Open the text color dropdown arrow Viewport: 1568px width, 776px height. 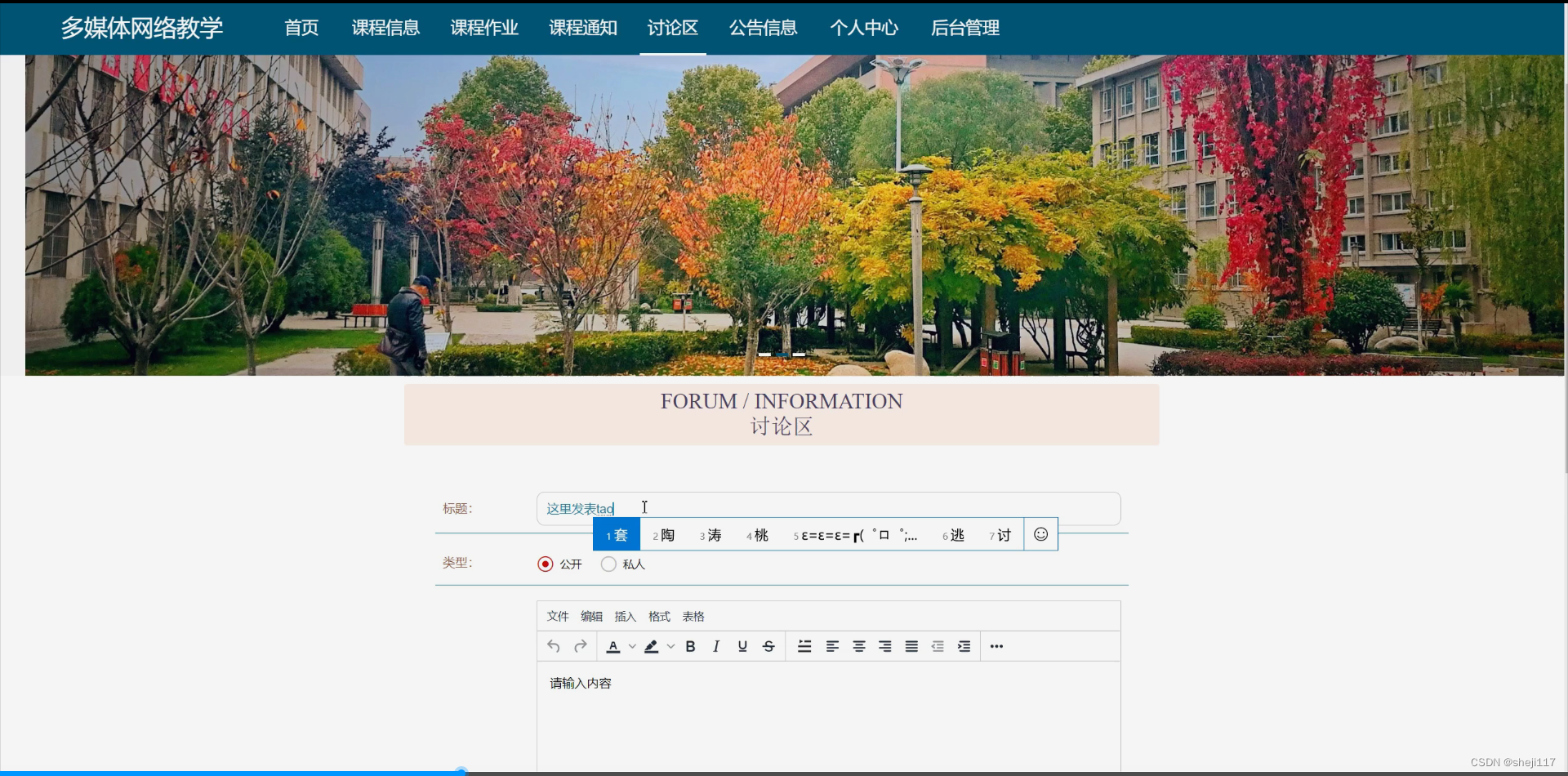[630, 646]
